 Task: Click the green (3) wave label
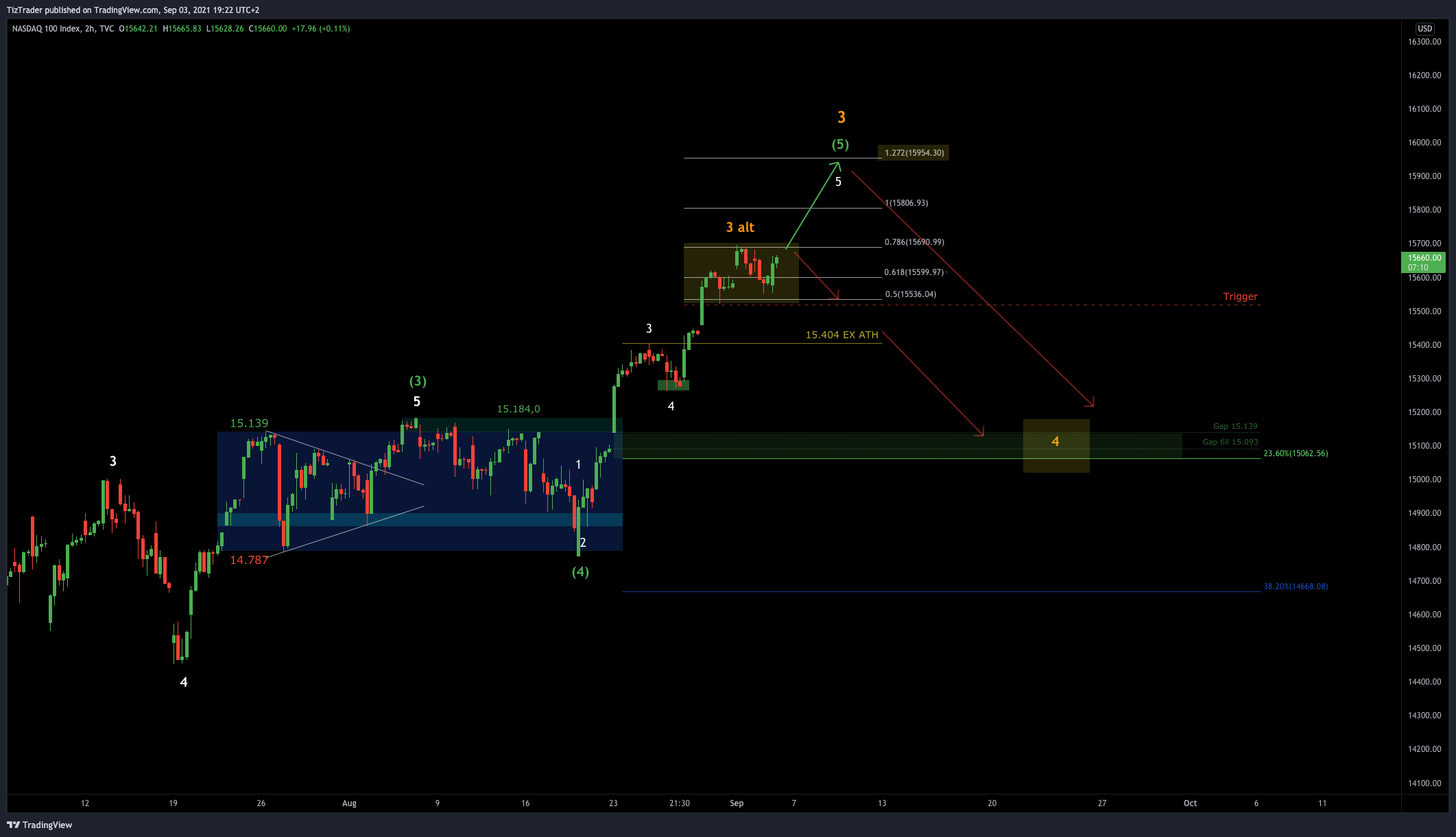[418, 381]
